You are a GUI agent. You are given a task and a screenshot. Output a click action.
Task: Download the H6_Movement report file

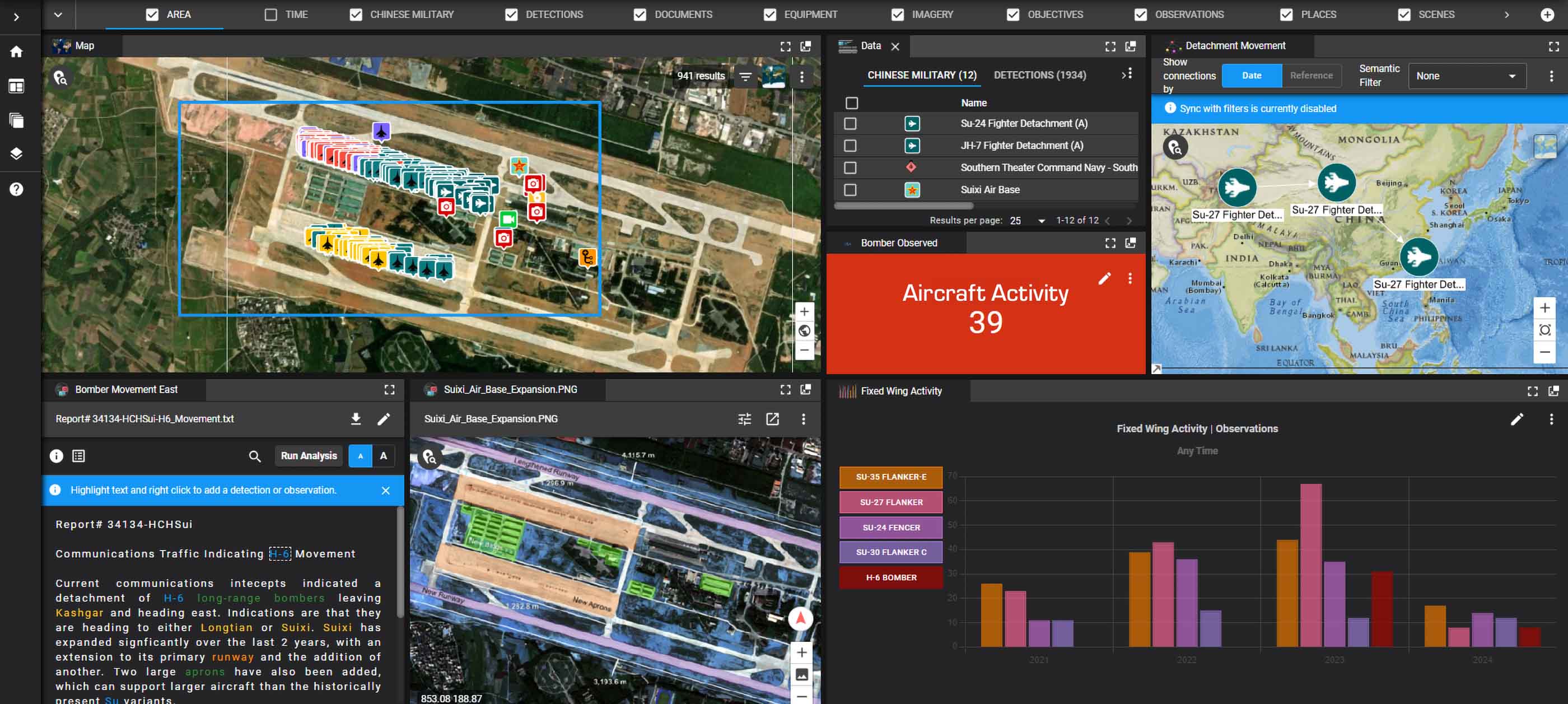356,419
